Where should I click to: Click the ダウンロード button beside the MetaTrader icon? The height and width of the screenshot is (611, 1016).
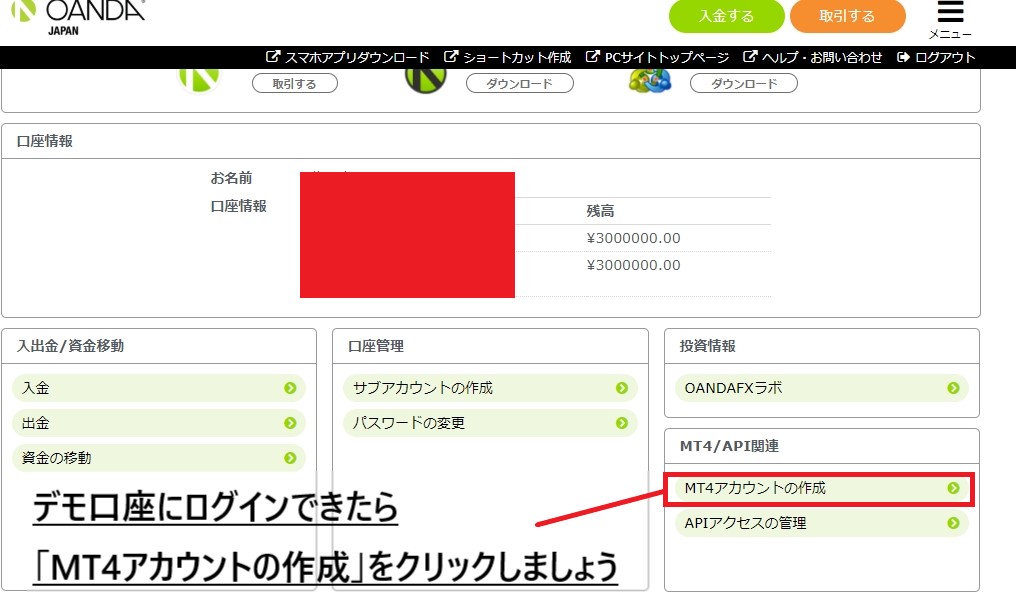pos(744,83)
